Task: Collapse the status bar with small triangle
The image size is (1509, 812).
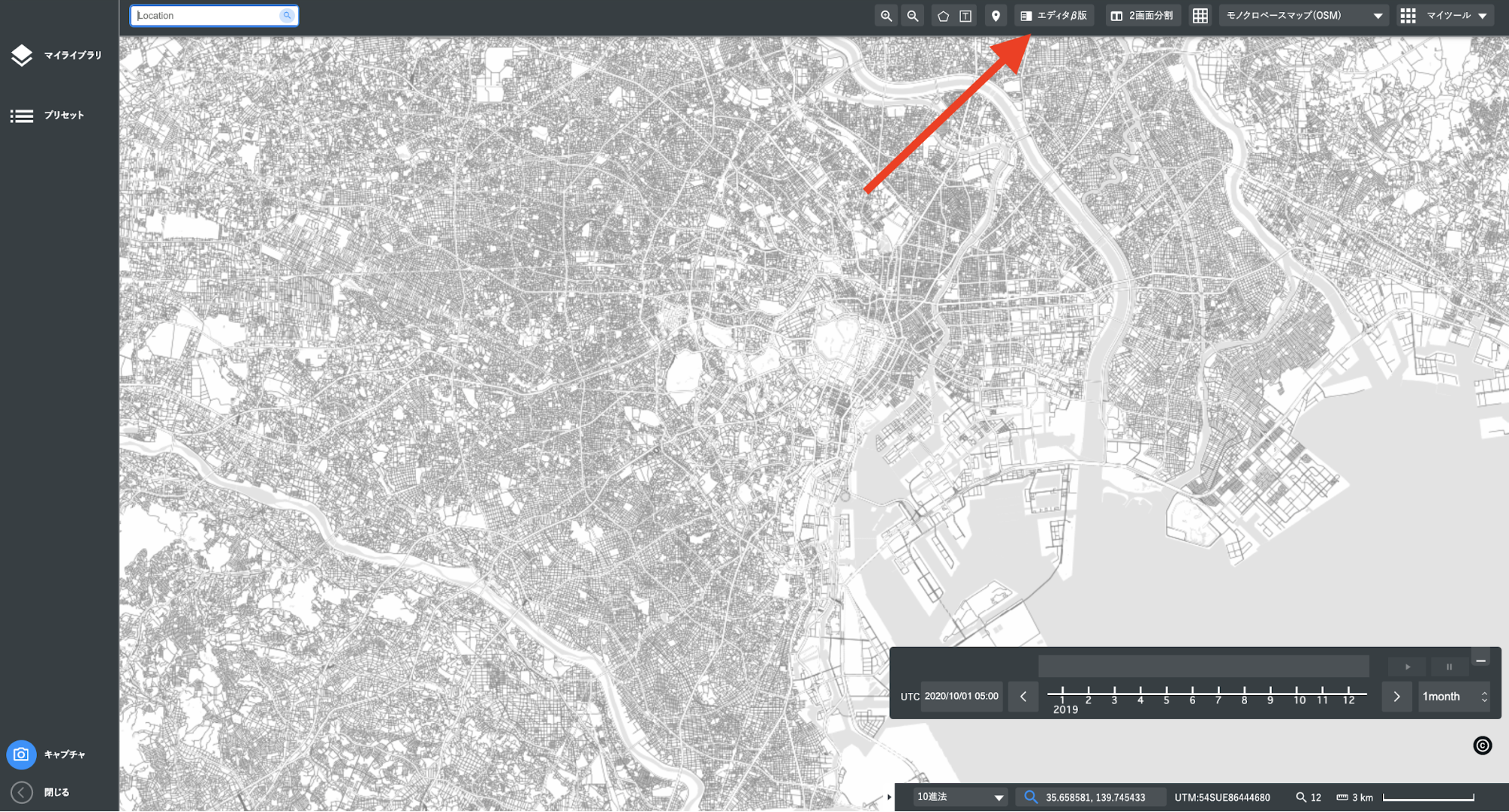Action: coord(888,798)
